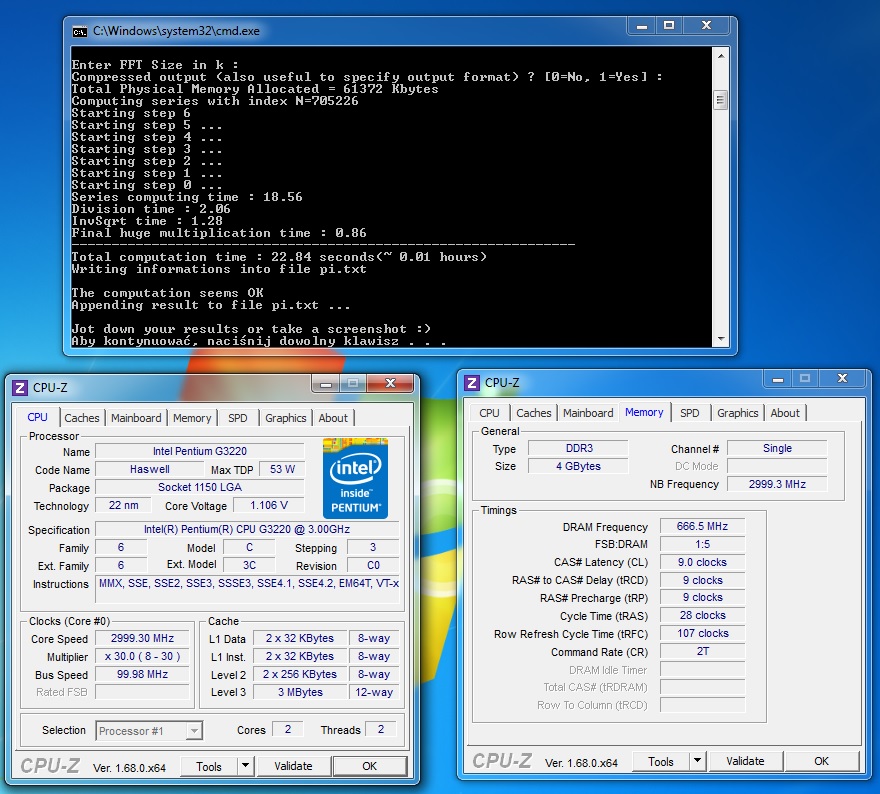
Task: Switch to CPU tab in right CPU-Z
Action: (x=489, y=412)
